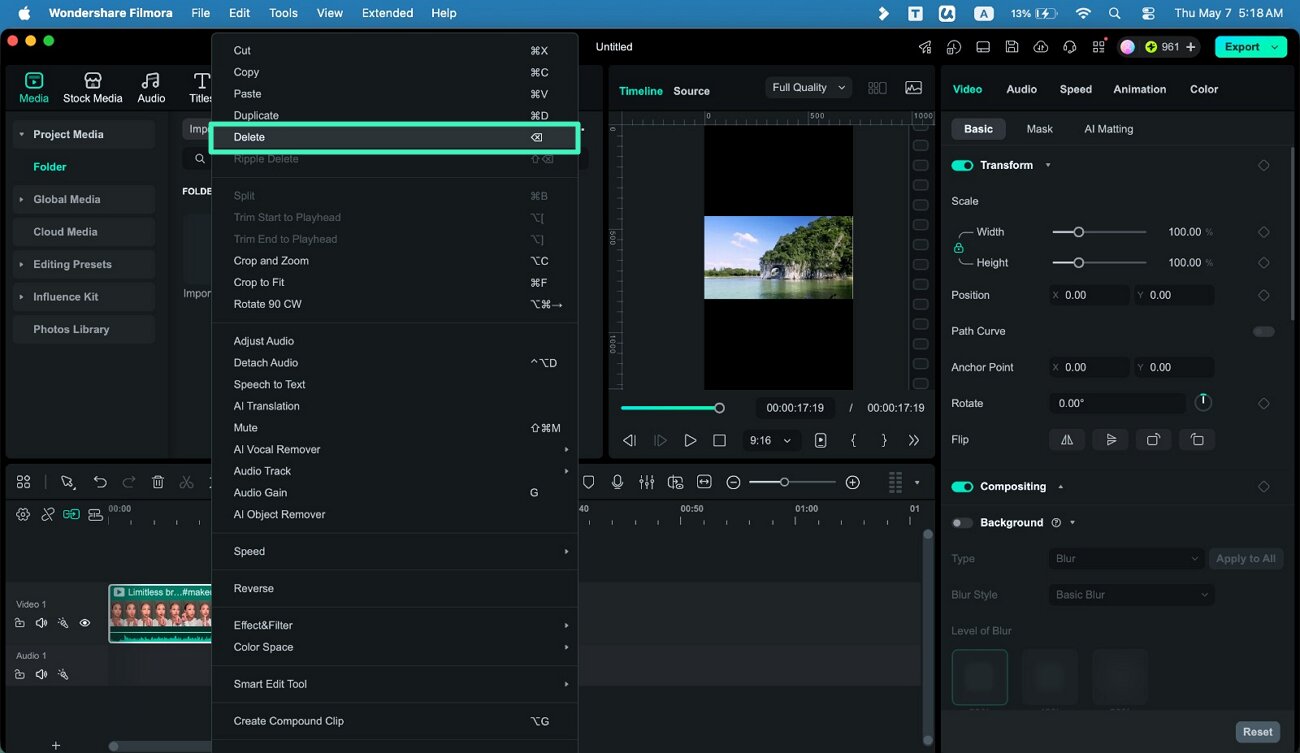Expand the Global Media tree item
The image size is (1300, 753).
pyautogui.click(x=21, y=200)
